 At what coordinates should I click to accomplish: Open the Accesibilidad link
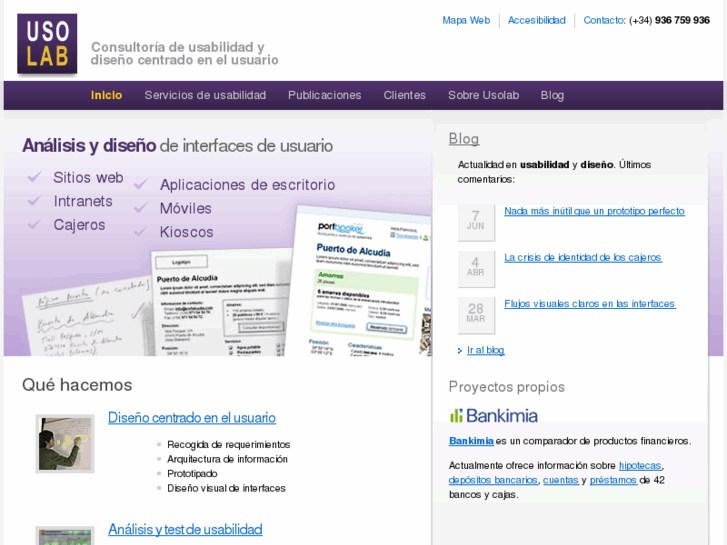537,20
